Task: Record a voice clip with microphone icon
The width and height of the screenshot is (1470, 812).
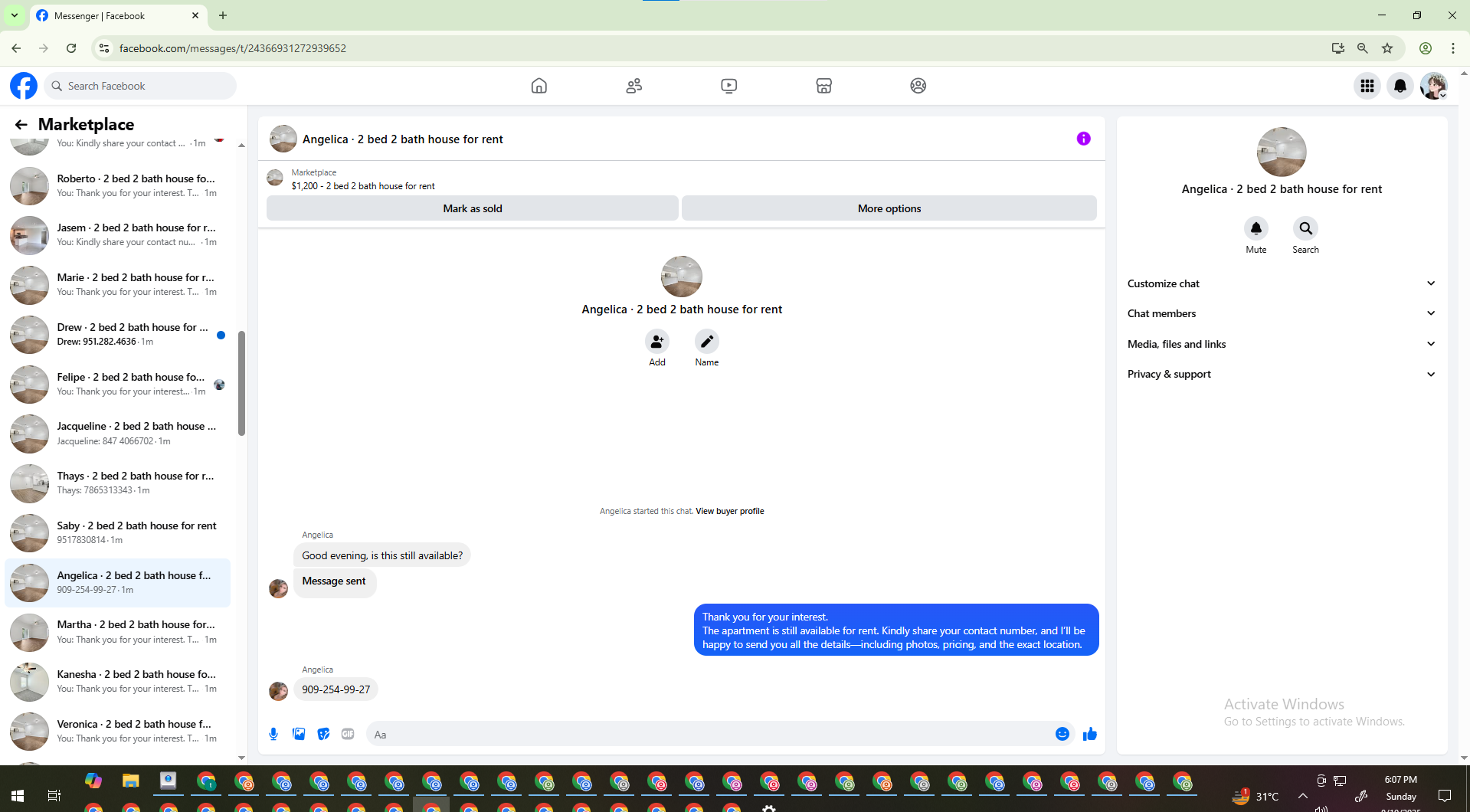Action: 273,734
